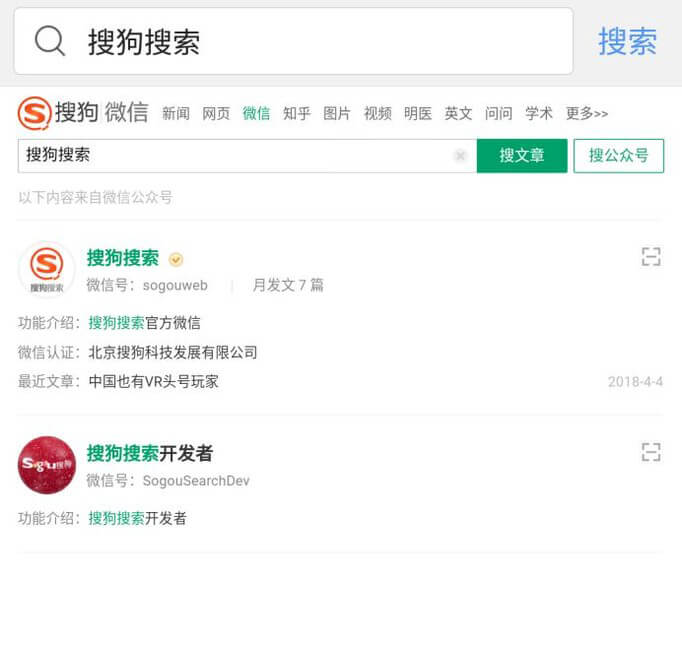The height and width of the screenshot is (645, 682).
Task: Click the 搜公众号 button
Action: tap(618, 156)
